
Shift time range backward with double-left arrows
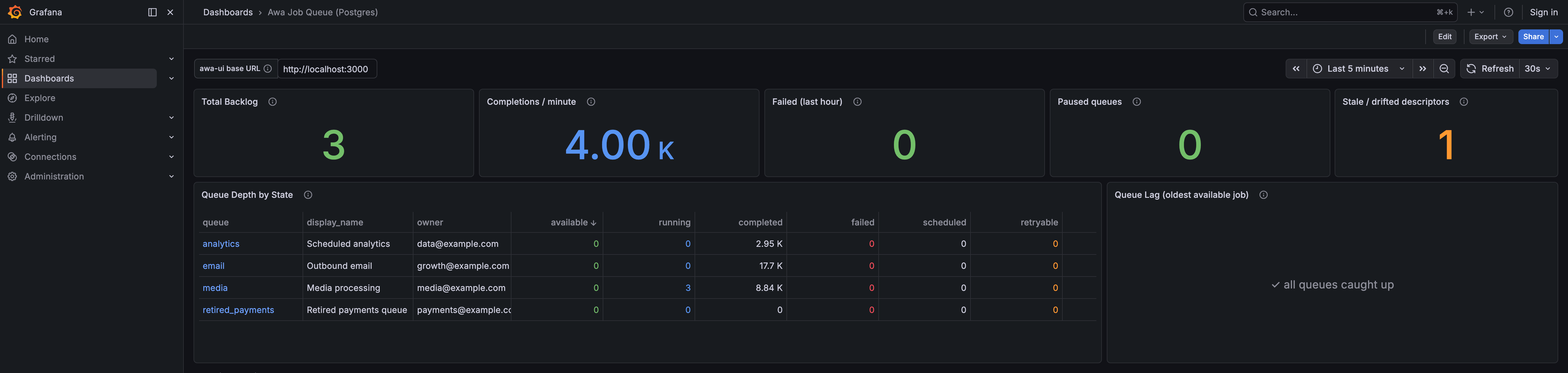[1296, 69]
